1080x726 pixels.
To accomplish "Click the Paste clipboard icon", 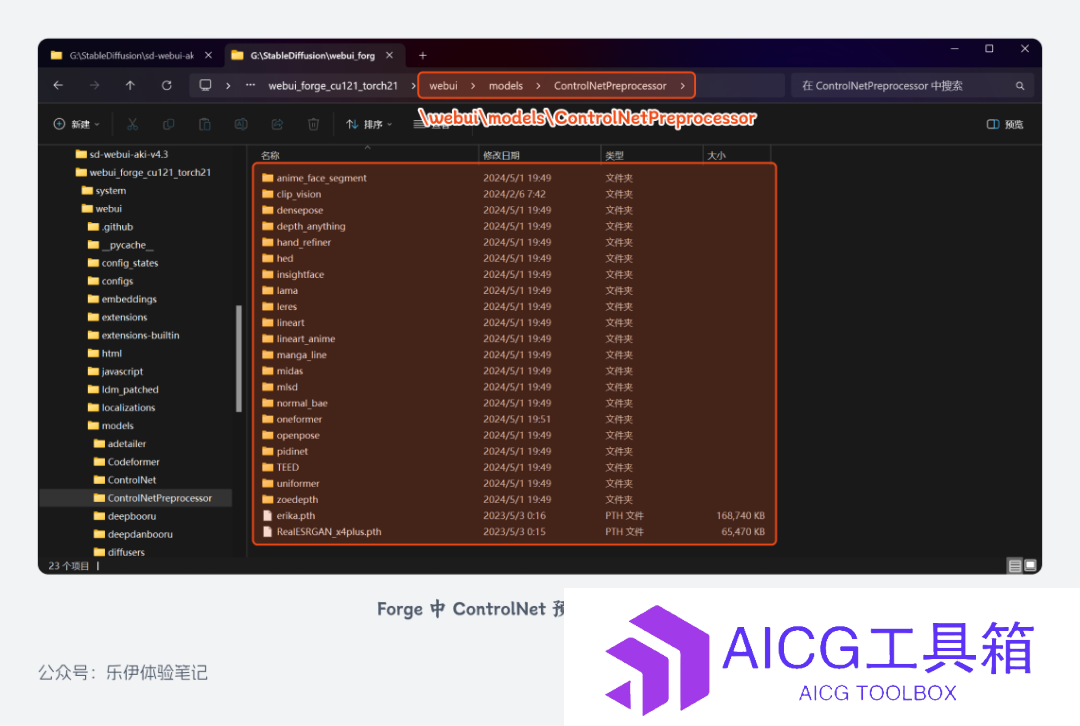I will point(205,124).
